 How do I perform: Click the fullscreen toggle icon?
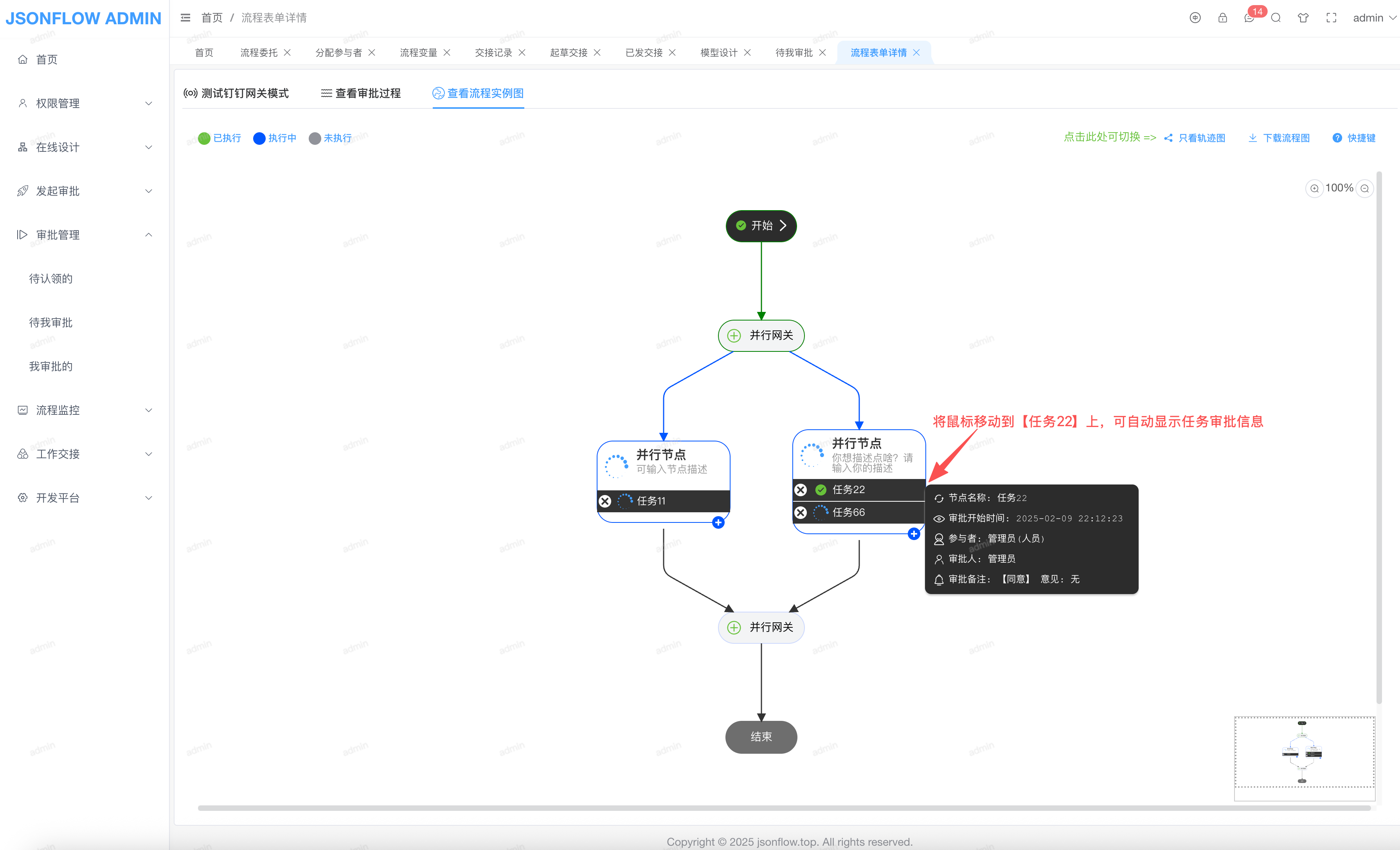1331,18
